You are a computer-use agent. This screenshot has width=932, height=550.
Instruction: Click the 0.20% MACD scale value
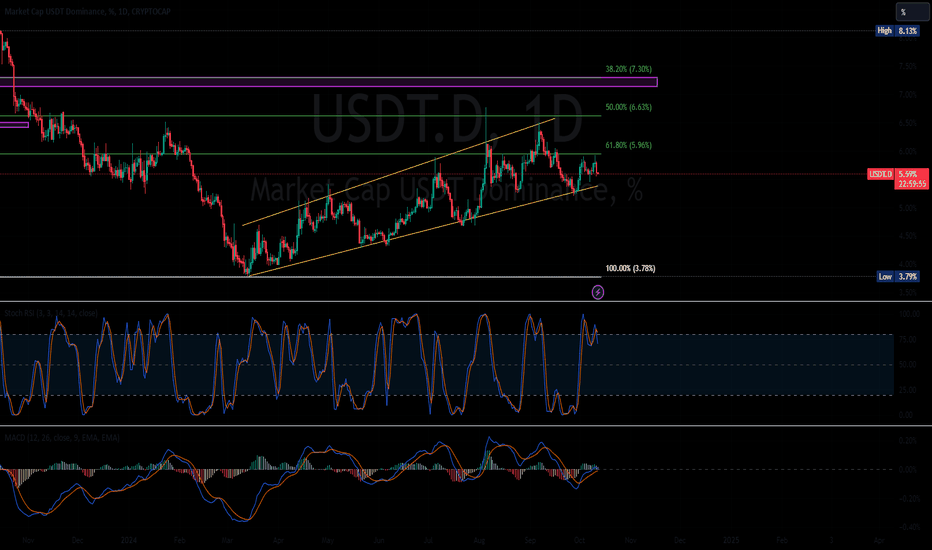(907, 441)
